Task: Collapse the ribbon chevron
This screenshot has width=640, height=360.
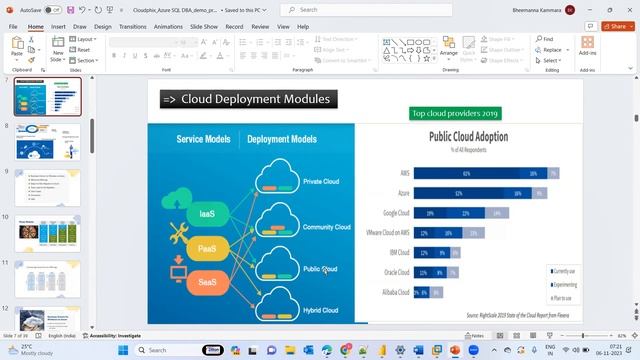Action: coord(631,69)
